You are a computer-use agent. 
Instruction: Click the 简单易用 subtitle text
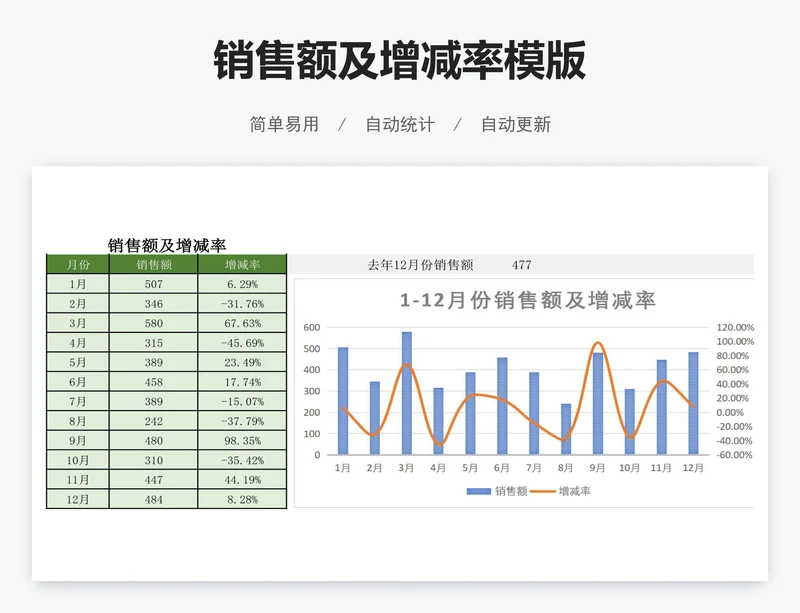point(284,124)
